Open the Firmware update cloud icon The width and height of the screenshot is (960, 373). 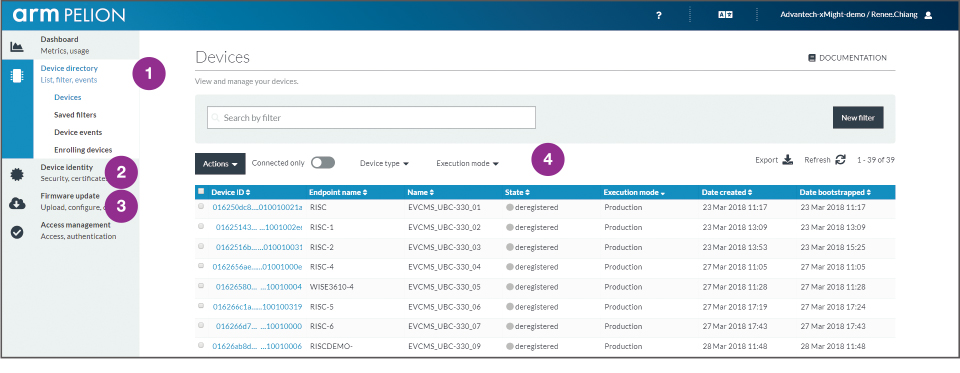17,204
